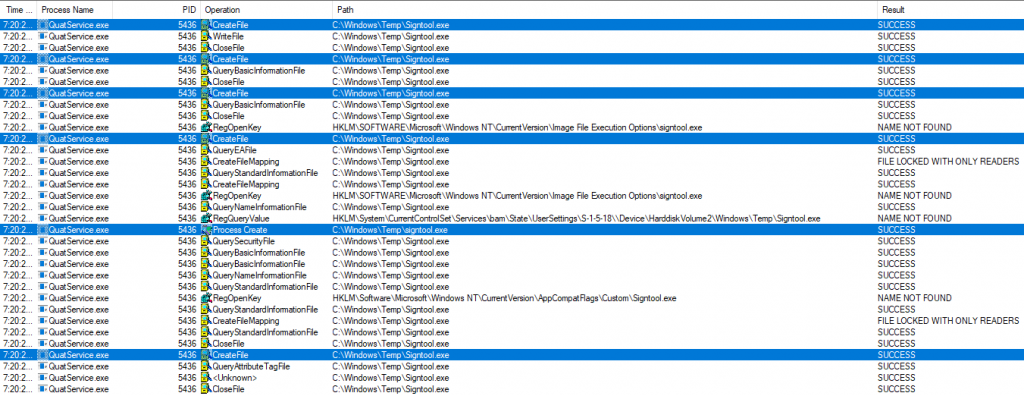Click the QuerySecurityFile operation icon
1024x396 pixels.
tap(206, 241)
